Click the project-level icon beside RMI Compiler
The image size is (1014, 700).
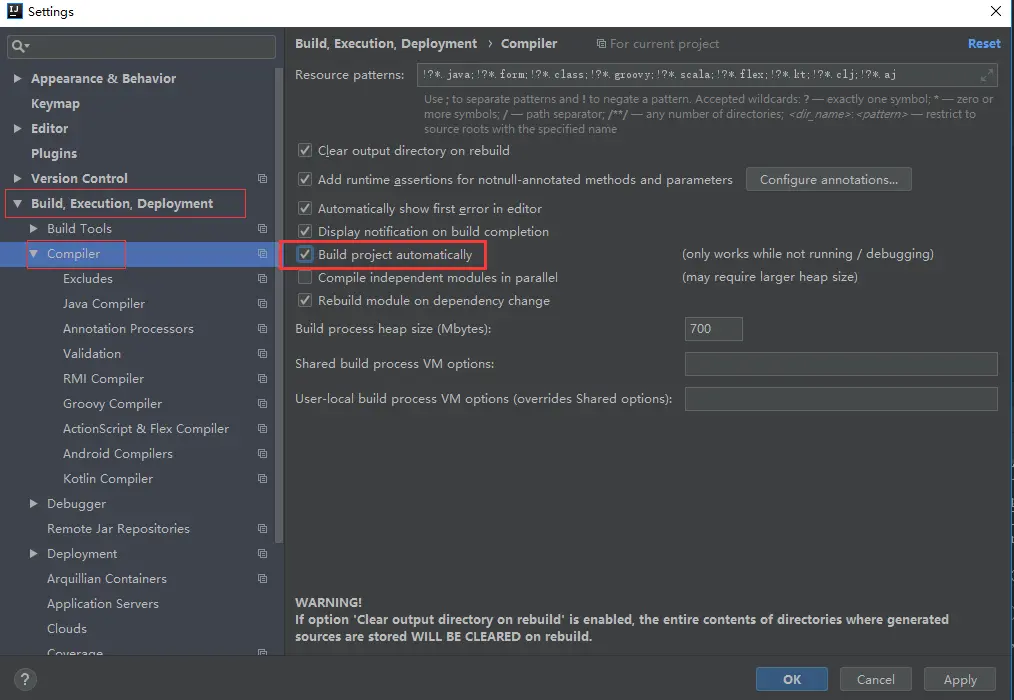pos(263,378)
